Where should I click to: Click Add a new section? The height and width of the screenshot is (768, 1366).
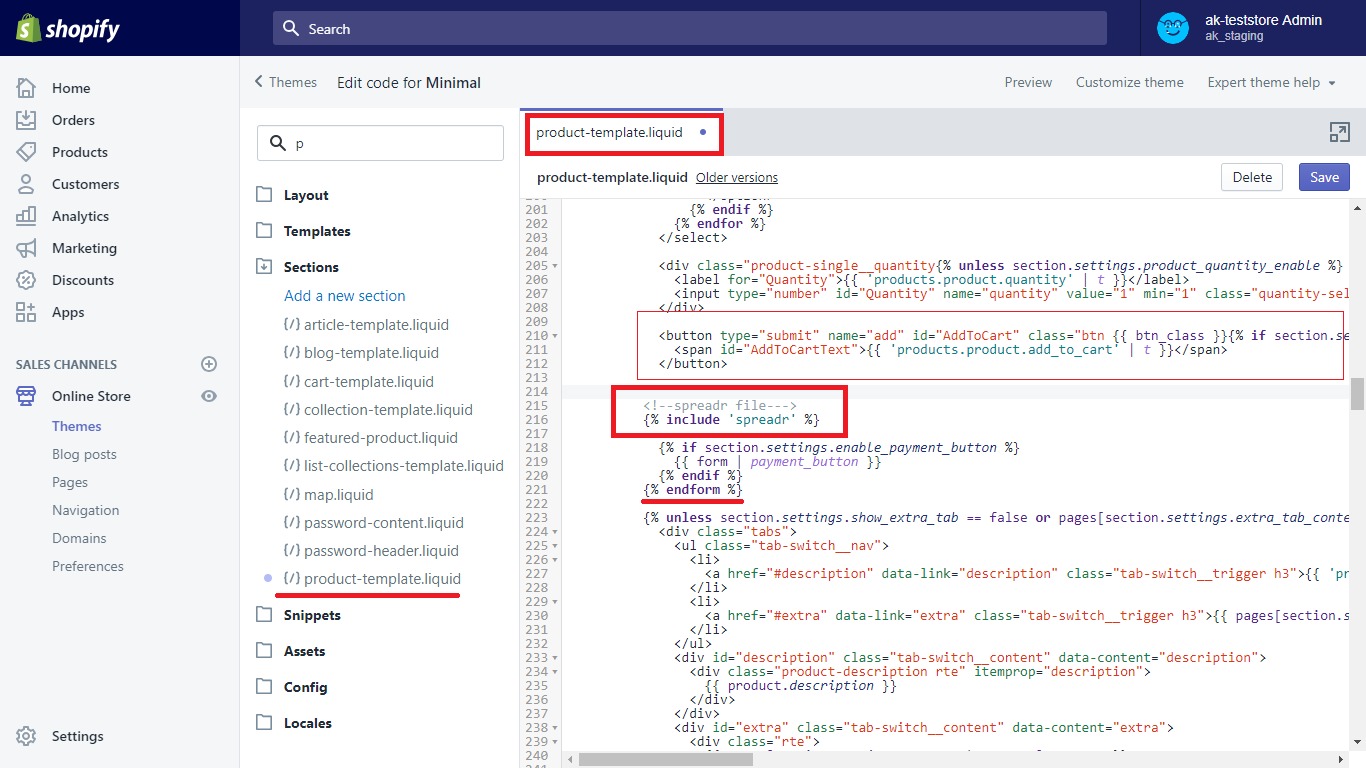tap(345, 296)
